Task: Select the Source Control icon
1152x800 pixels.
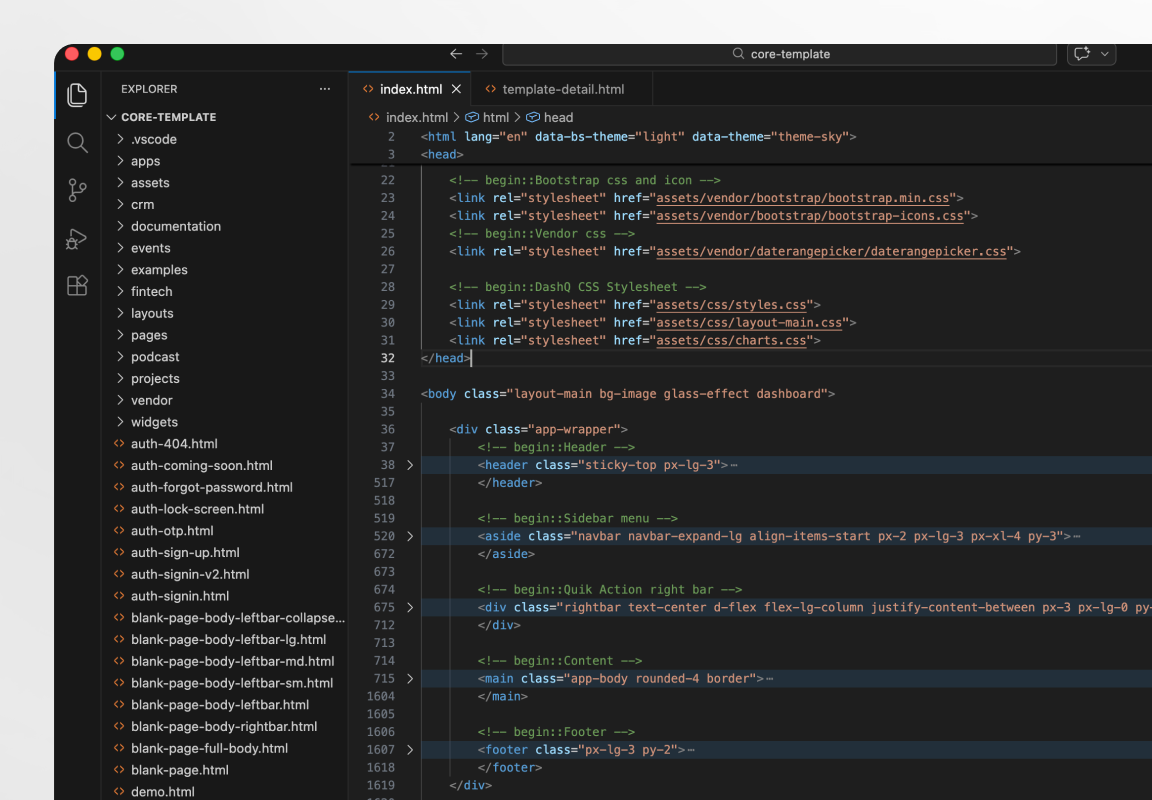Action: pyautogui.click(x=77, y=190)
